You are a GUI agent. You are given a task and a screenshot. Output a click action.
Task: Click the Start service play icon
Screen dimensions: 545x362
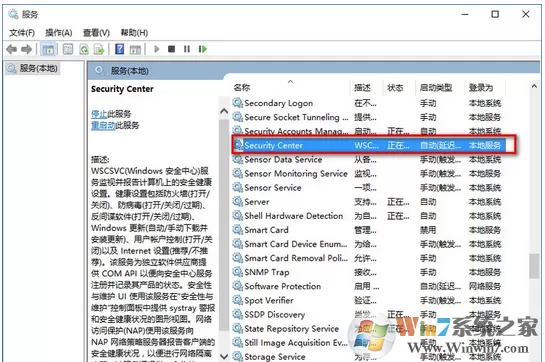coord(156,49)
